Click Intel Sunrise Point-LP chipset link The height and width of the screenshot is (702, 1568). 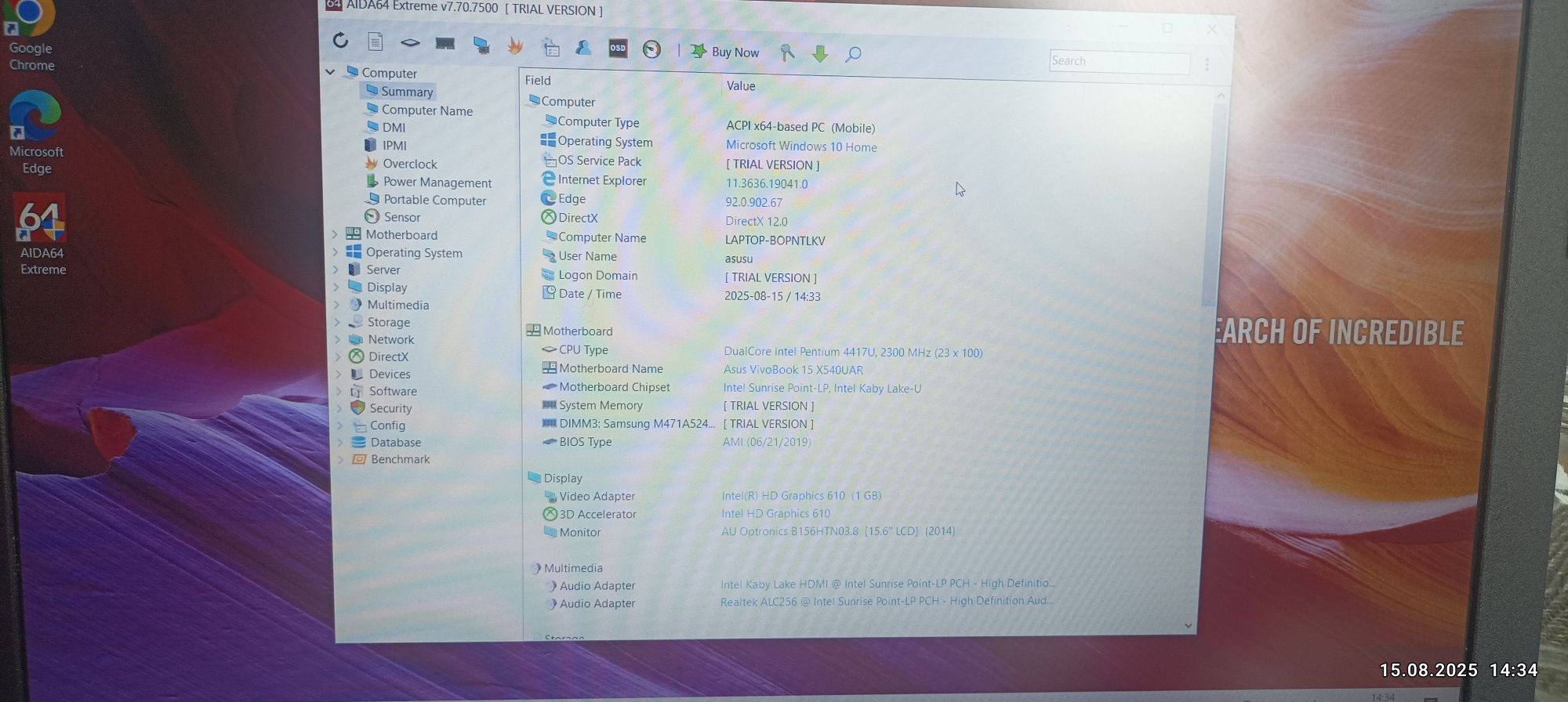(x=822, y=389)
